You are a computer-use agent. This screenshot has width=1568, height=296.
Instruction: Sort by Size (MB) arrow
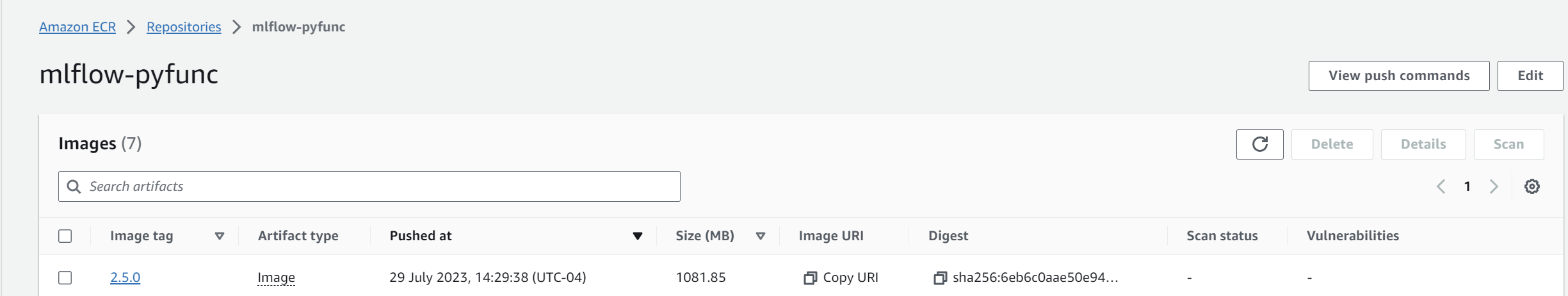761,236
